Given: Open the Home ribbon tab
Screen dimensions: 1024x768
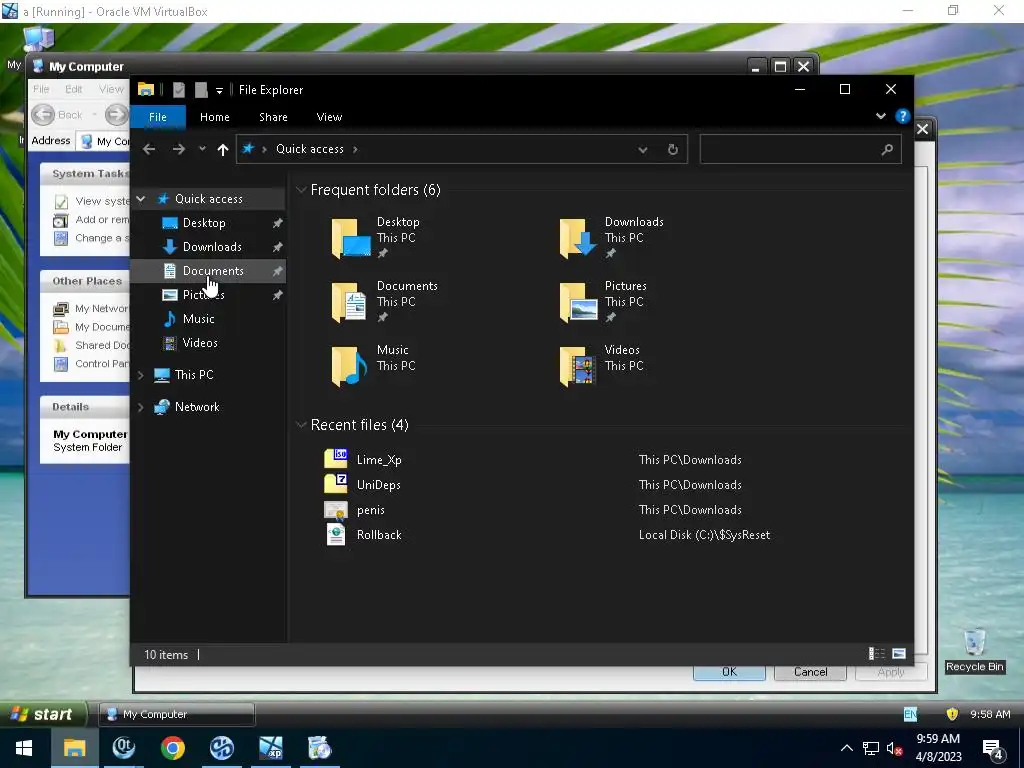Looking at the screenshot, I should coord(215,117).
